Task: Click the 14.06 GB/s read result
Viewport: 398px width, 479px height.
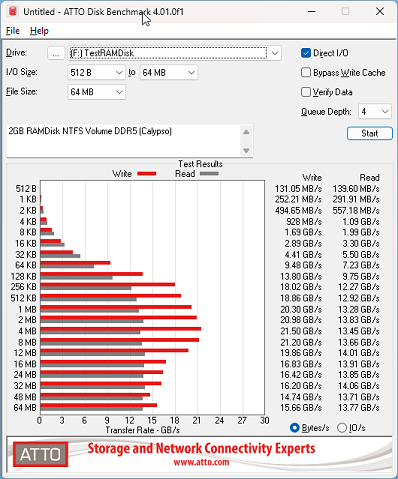Action: [x=359, y=386]
